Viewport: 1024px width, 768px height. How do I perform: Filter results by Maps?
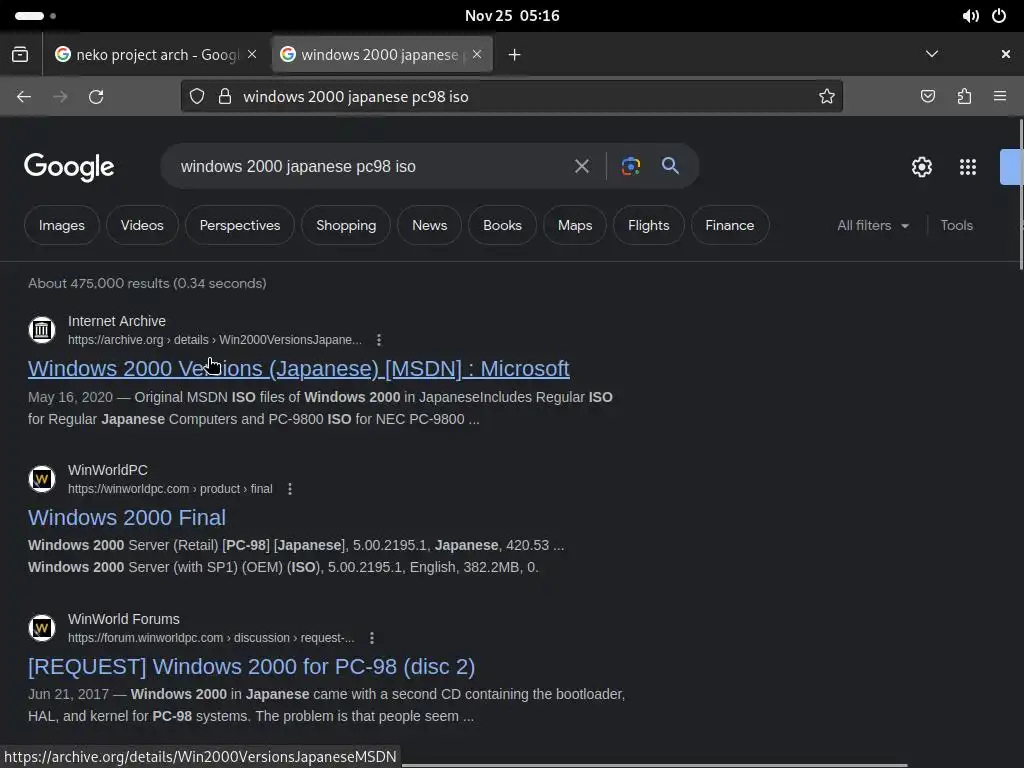point(575,225)
